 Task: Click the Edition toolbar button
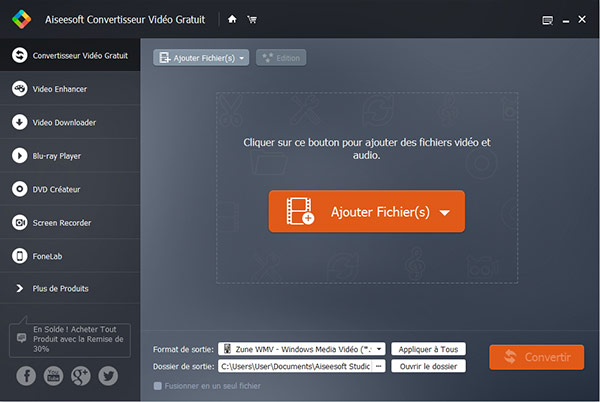click(281, 58)
